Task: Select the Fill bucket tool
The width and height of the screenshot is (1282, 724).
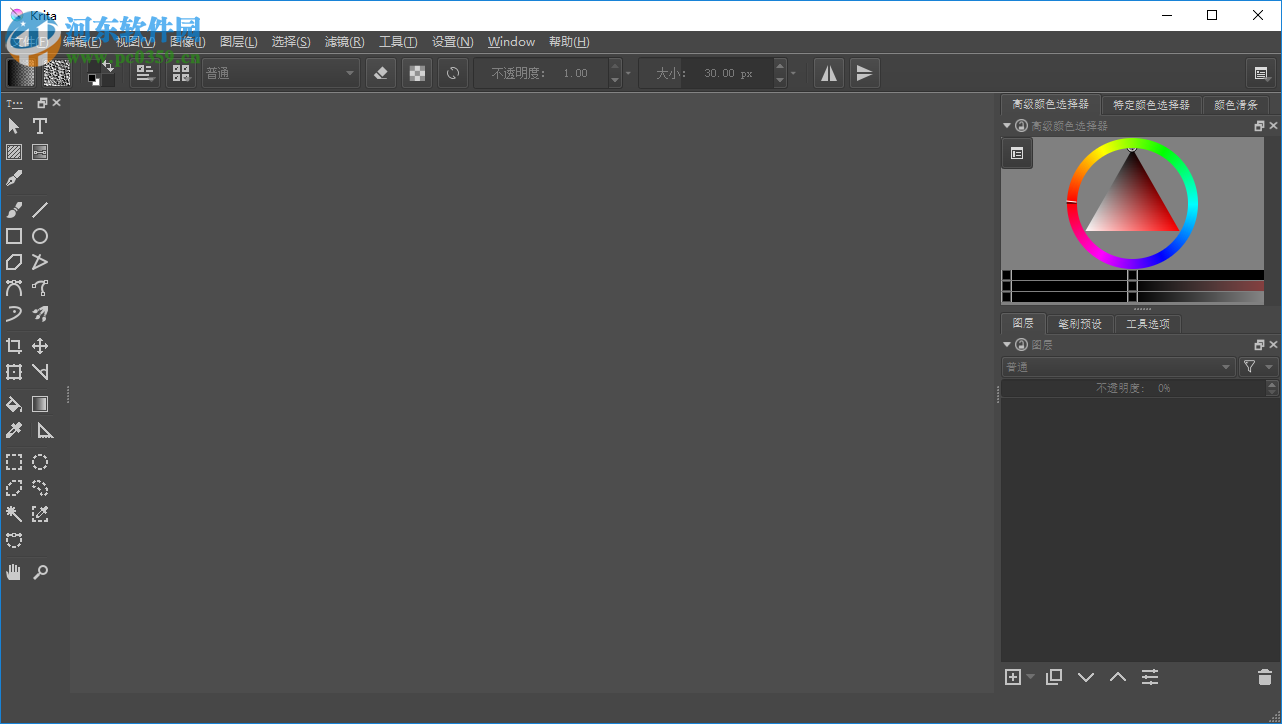Action: (x=14, y=404)
